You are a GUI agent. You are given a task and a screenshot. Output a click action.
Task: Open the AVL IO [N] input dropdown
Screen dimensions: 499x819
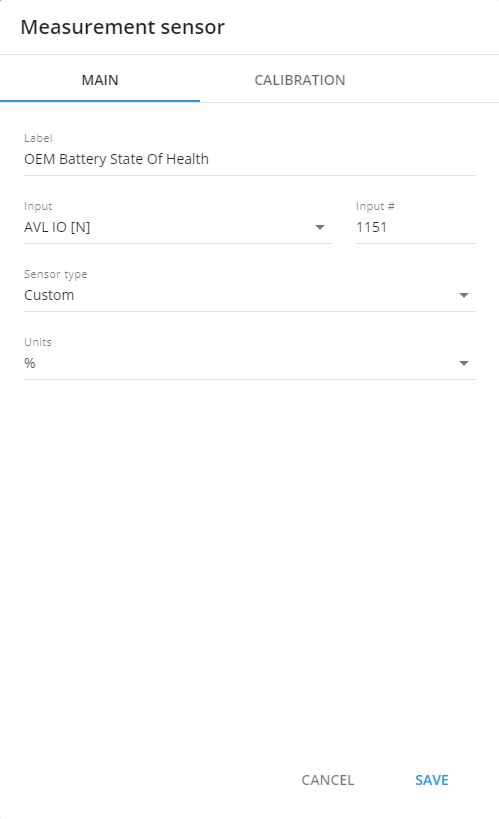pyautogui.click(x=178, y=227)
